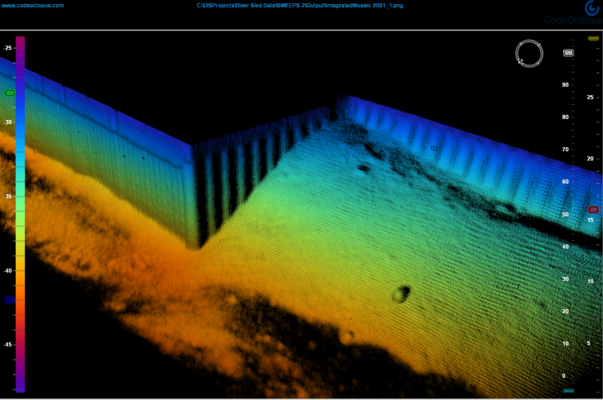Screen dimensions: 603x400
Task: Click the 70 tick on the range scale
Action: point(565,150)
